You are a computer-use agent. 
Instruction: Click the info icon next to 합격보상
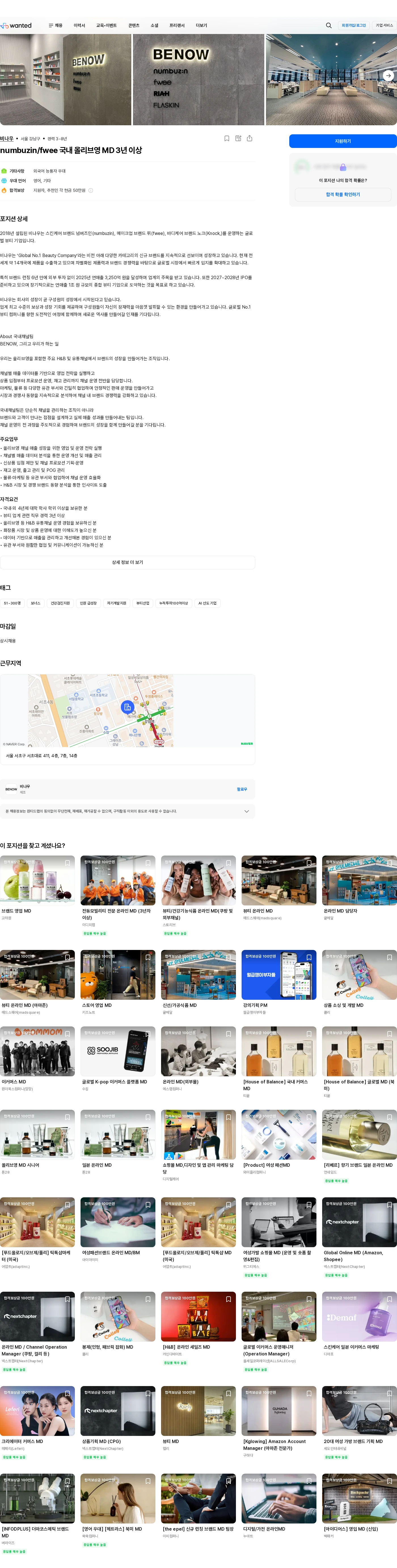pos(91,190)
